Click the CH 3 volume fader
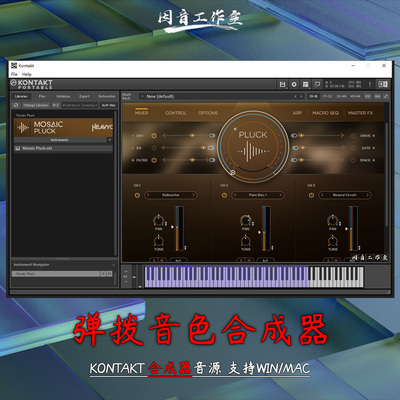The image size is (400, 400). [352, 228]
